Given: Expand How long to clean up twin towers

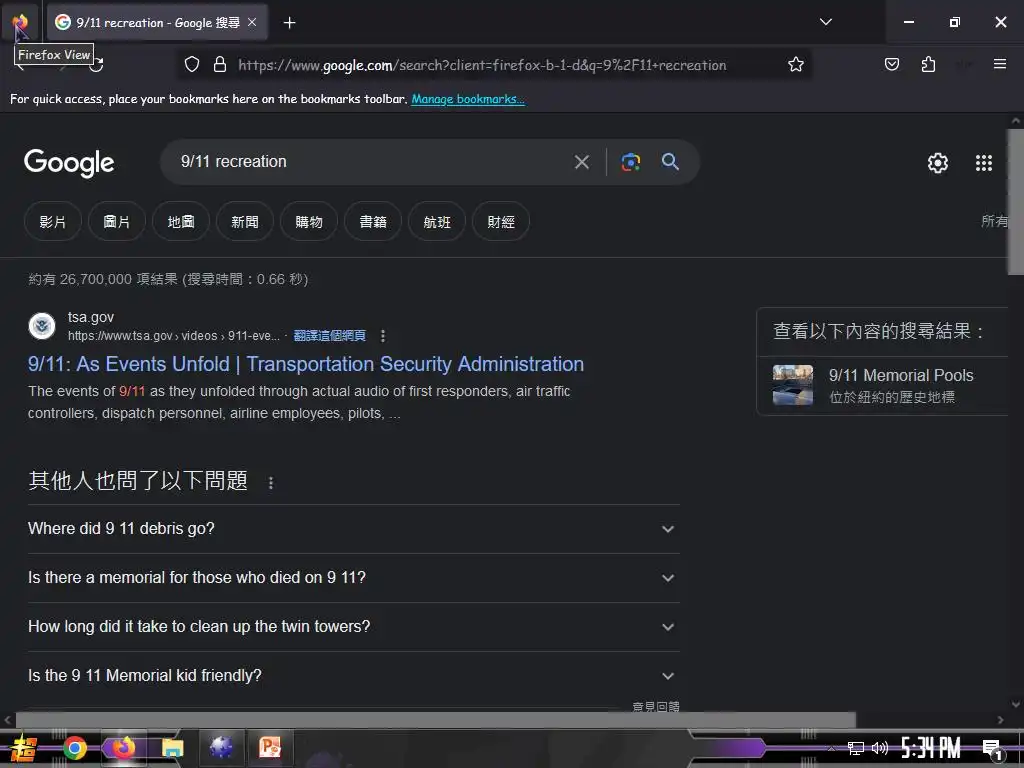Looking at the screenshot, I should click(353, 627).
